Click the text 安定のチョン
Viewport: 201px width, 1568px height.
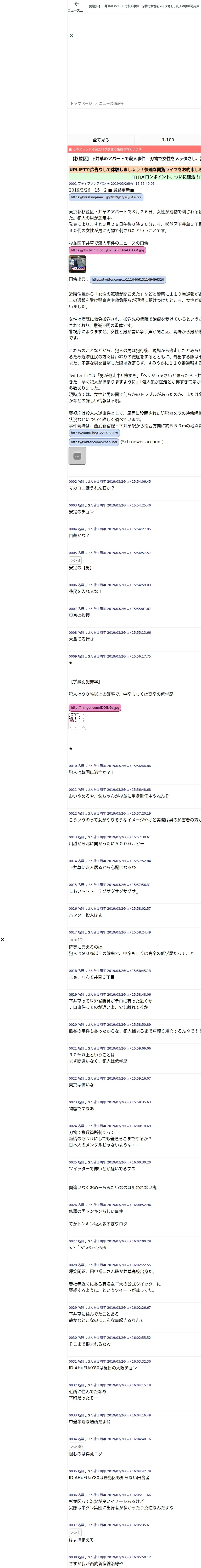click(81, 512)
